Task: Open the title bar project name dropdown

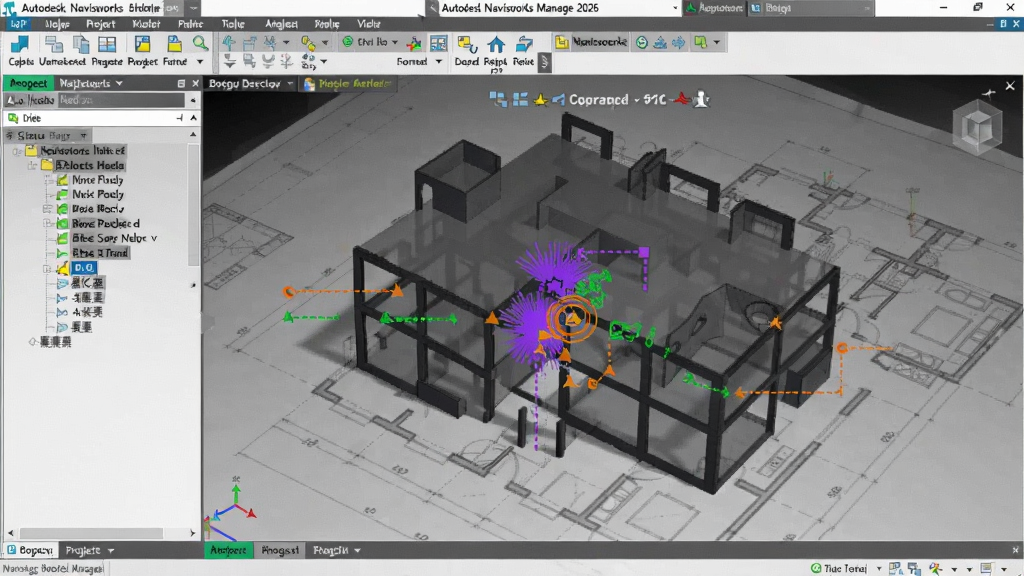Action: coord(675,8)
